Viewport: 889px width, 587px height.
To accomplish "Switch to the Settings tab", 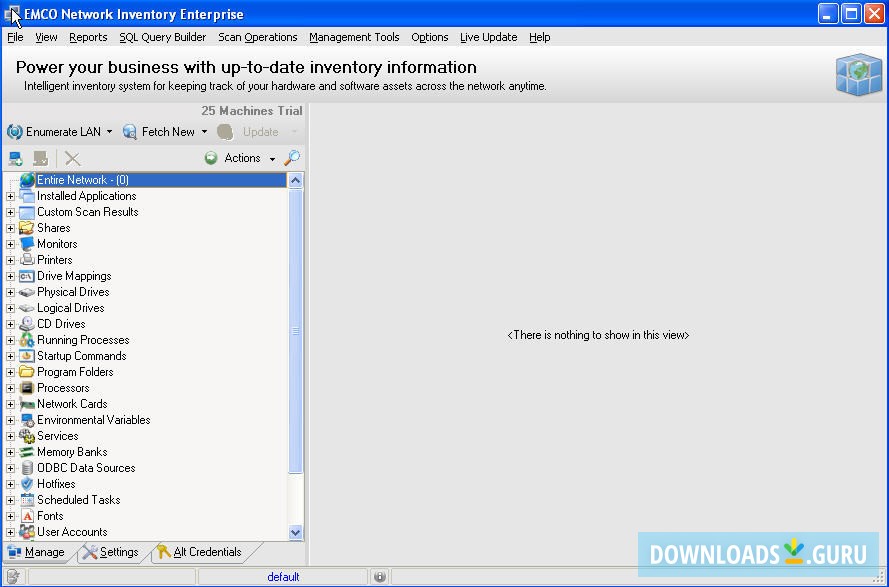I will (x=111, y=552).
